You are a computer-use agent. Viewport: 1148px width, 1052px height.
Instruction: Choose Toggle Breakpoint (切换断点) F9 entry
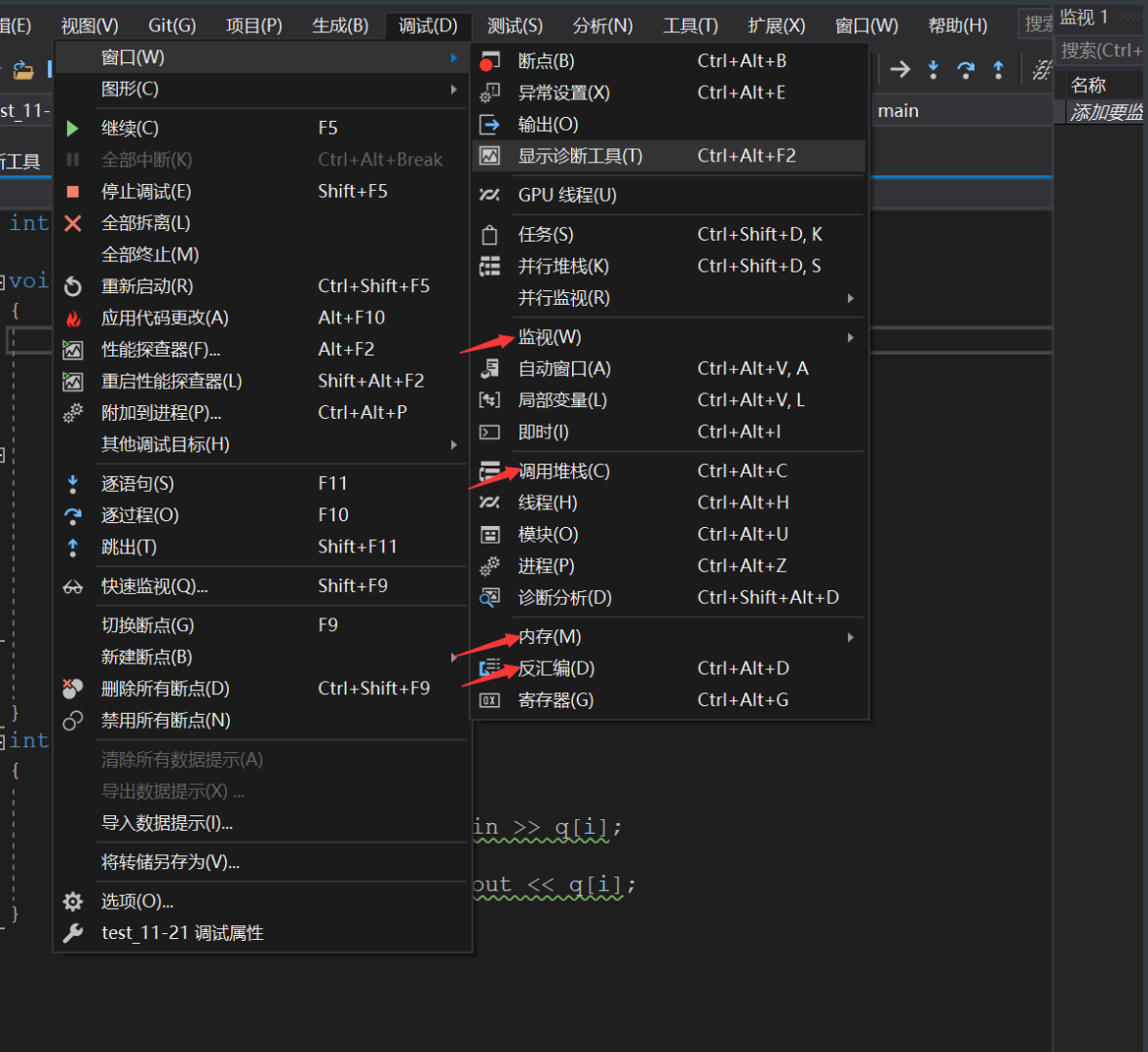[262, 625]
